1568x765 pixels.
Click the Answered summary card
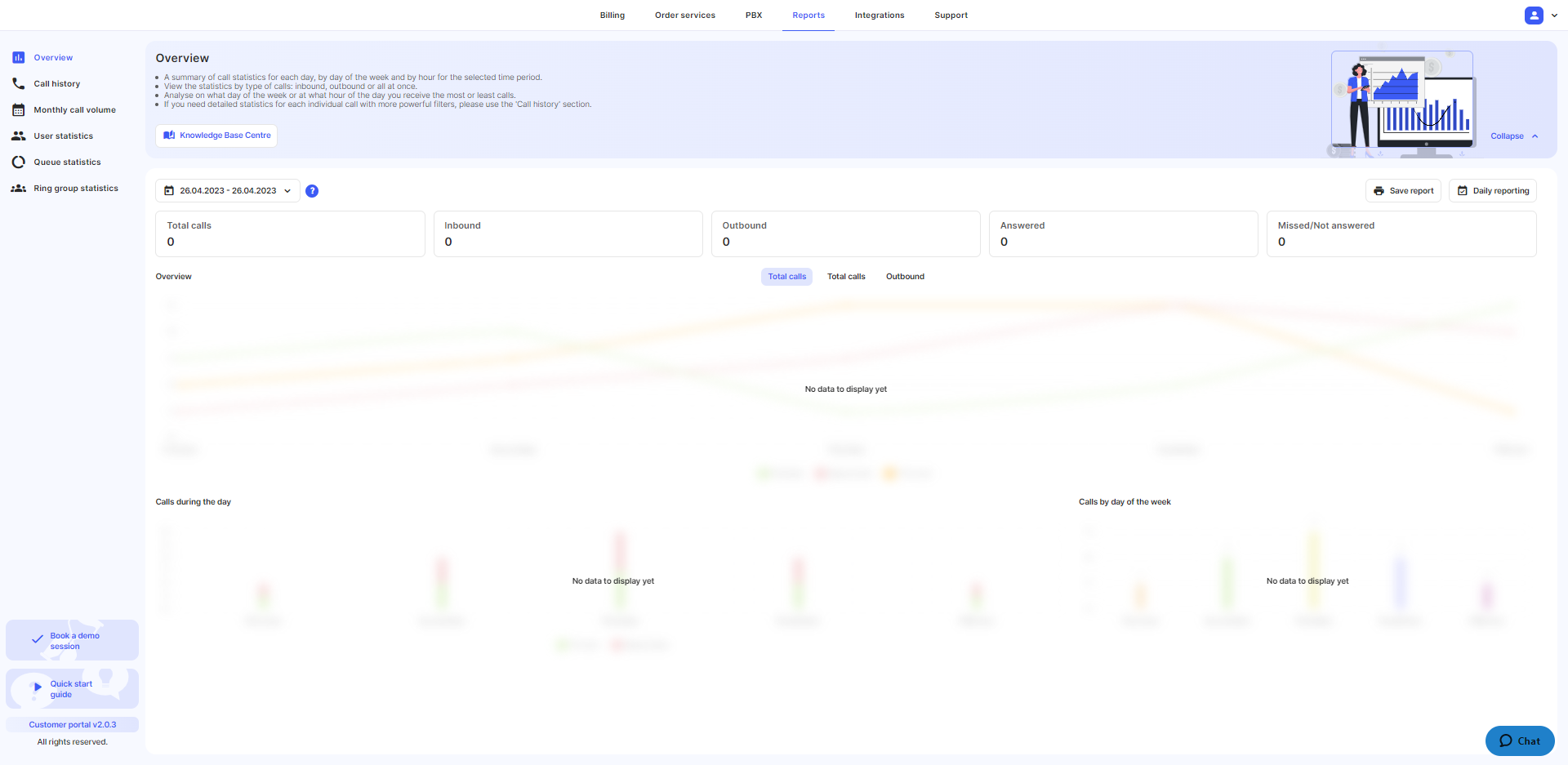point(1123,234)
